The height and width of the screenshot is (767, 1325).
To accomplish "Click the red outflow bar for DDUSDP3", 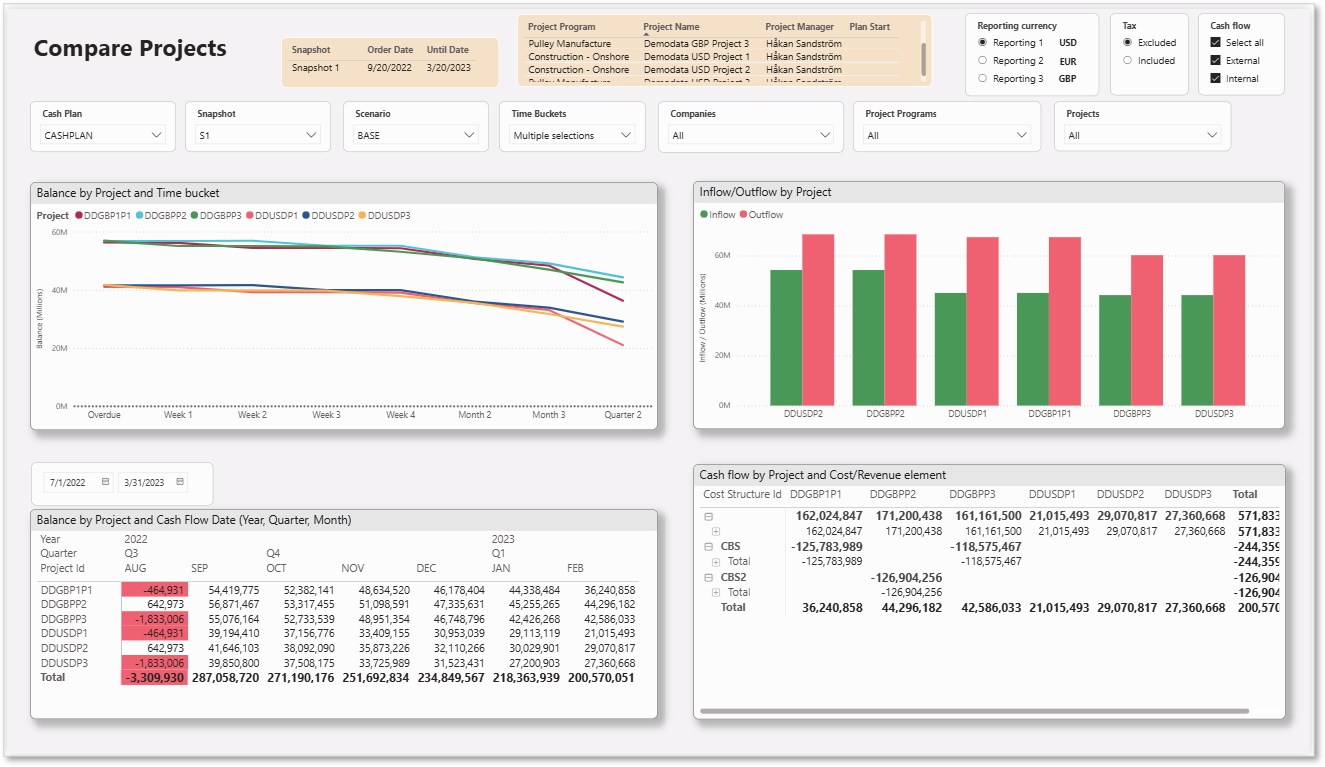I will (x=1229, y=331).
